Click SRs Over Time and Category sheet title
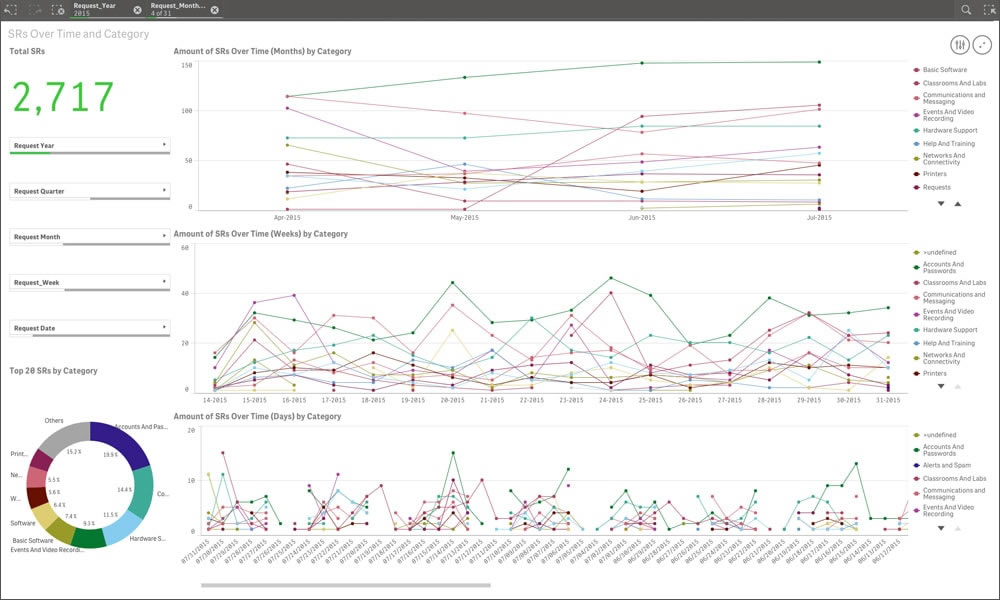Viewport: 1000px width, 600px height. click(x=78, y=34)
